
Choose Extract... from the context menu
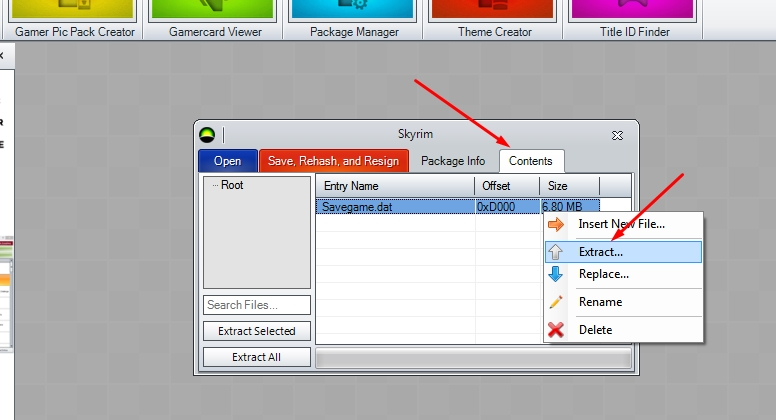623,252
